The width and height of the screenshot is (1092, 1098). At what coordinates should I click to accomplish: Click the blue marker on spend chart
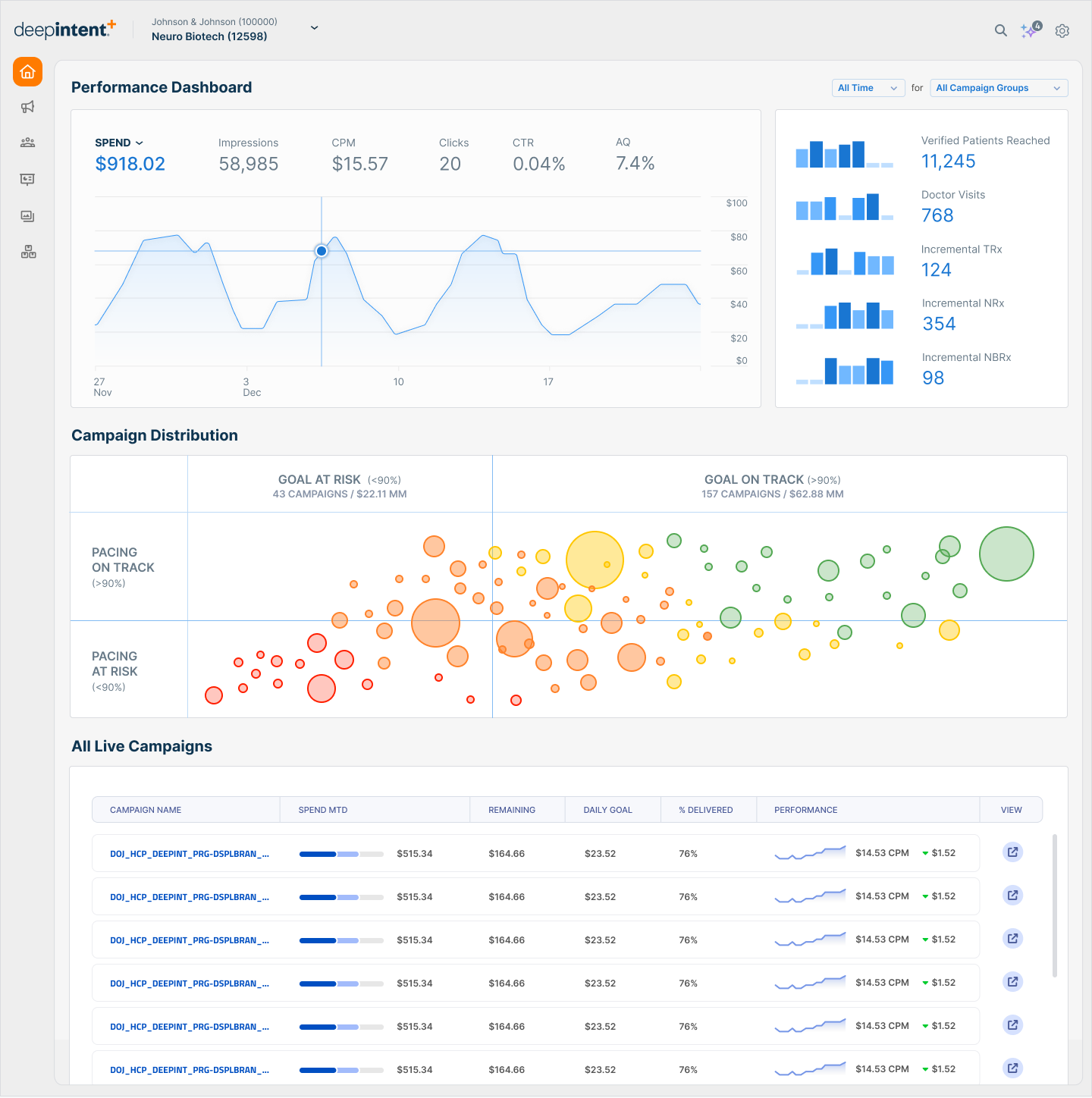tap(322, 251)
